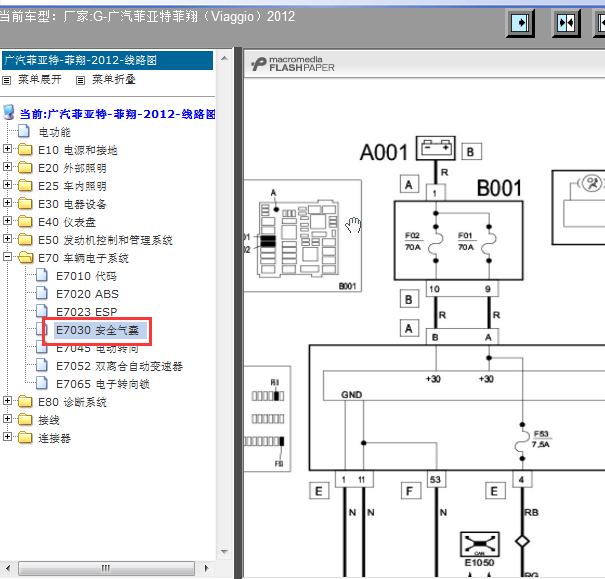
Task: Click the folder icon for 连接器
Action: [25, 437]
